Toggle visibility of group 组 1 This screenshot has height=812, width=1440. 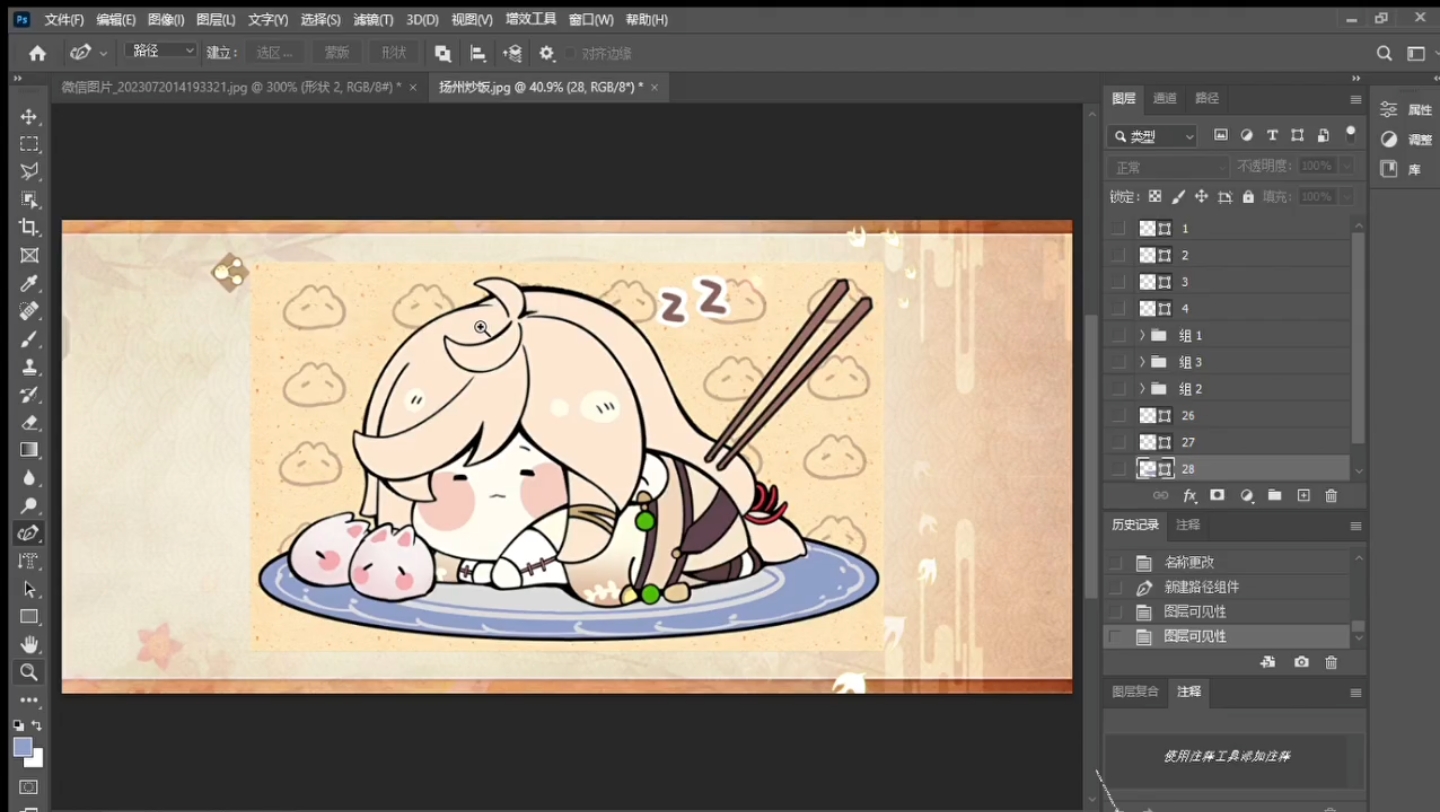pyautogui.click(x=1118, y=335)
